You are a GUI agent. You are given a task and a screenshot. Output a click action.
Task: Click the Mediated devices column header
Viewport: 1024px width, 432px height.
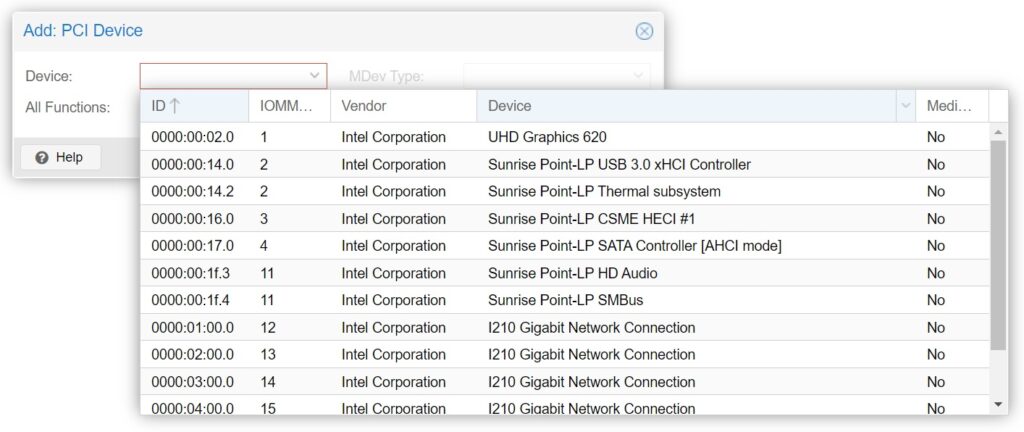click(x=952, y=106)
